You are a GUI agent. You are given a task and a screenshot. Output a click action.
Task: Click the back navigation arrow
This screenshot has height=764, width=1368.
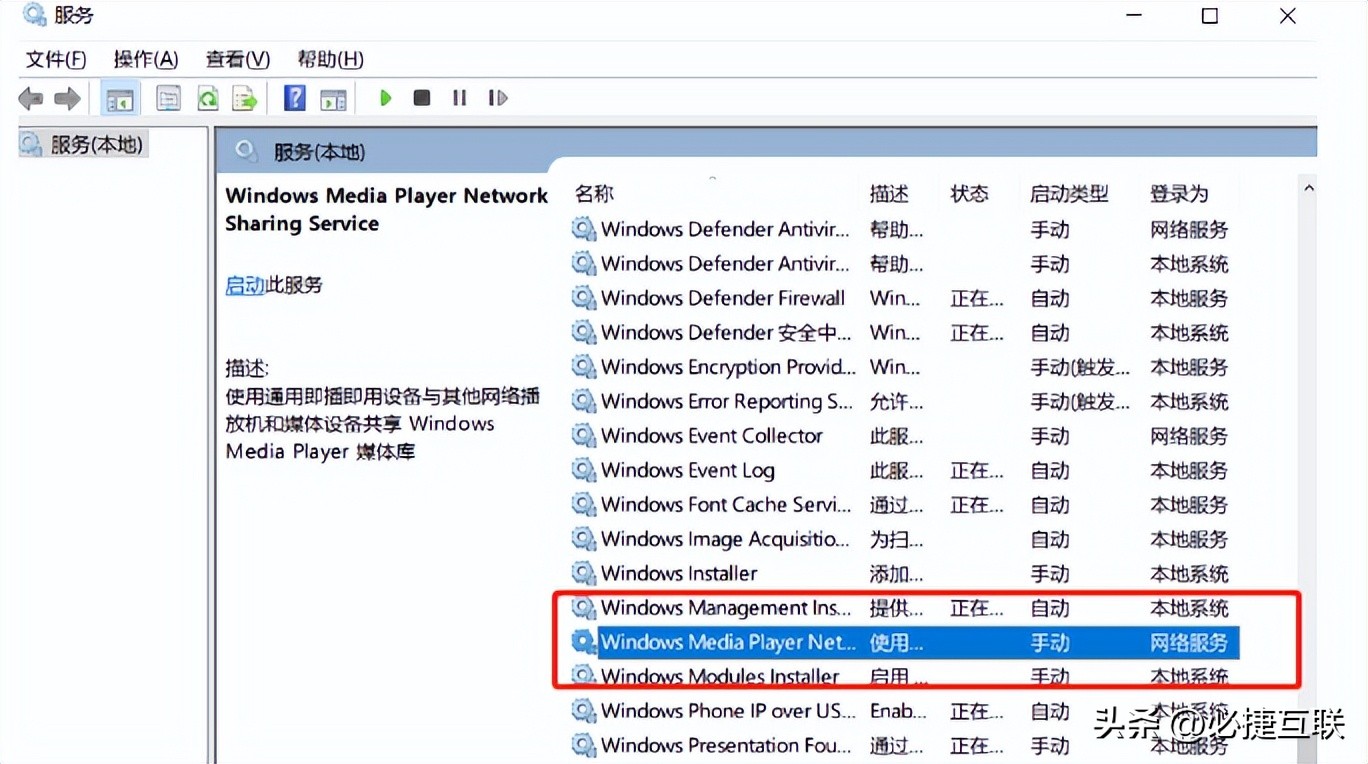pyautogui.click(x=30, y=97)
